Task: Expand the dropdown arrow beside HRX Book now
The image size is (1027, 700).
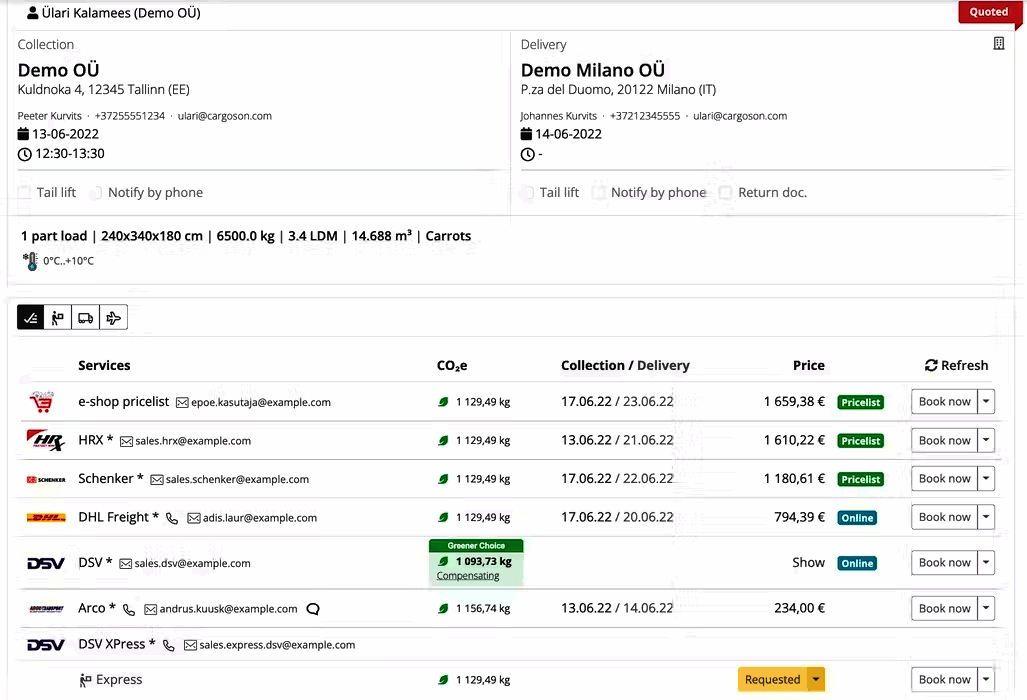Action: (986, 440)
